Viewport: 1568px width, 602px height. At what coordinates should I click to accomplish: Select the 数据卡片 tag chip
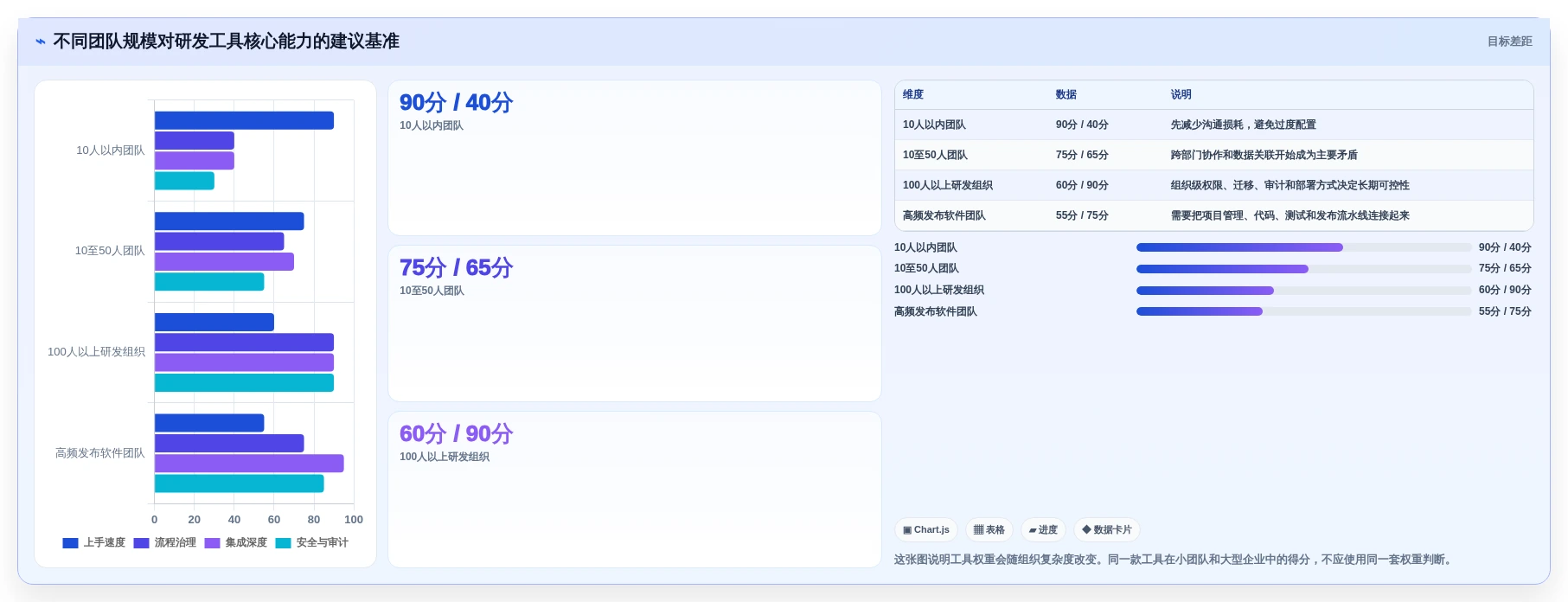(x=1107, y=530)
